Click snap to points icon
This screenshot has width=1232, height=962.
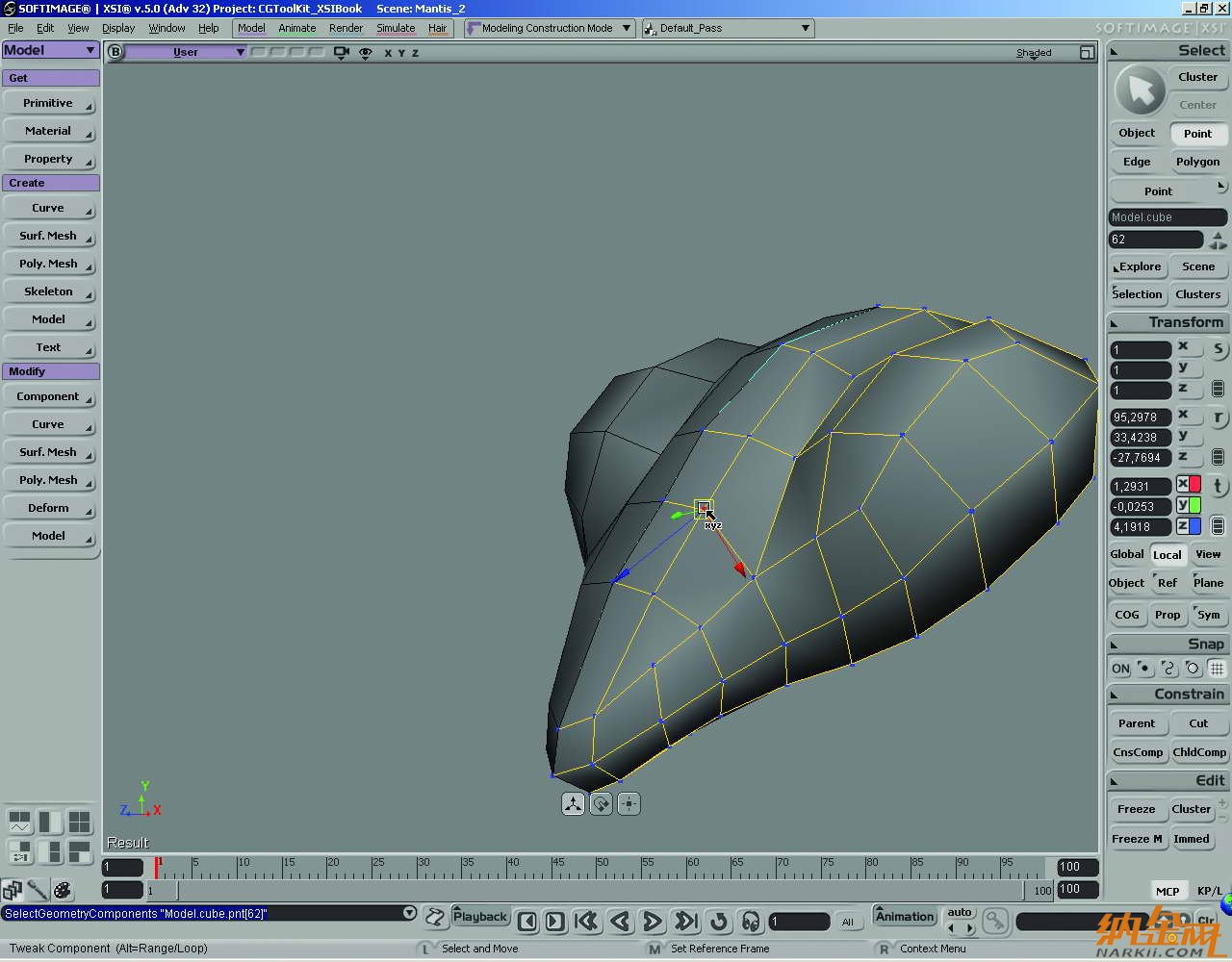[1144, 668]
